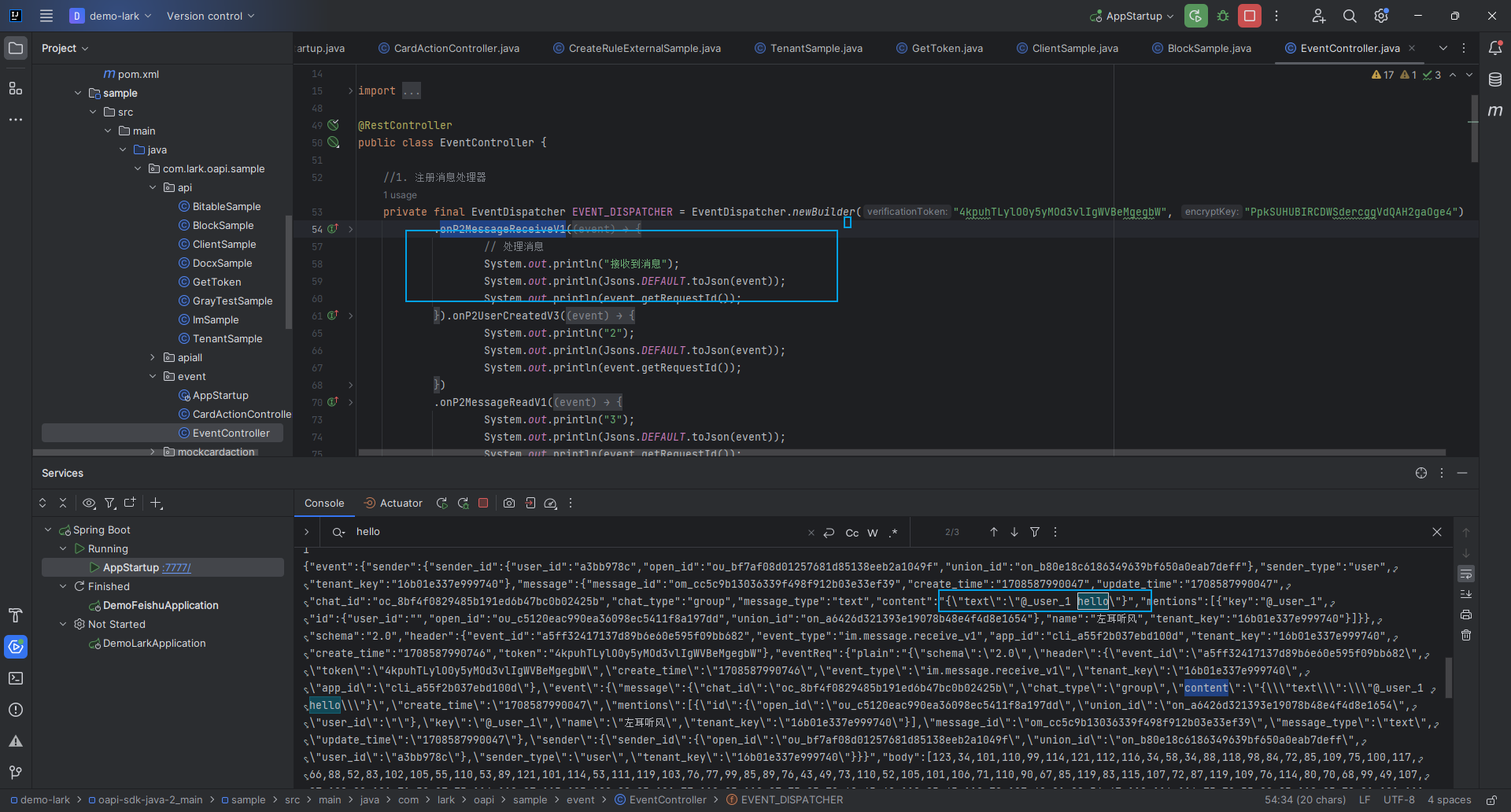Viewport: 1511px width, 812px height.
Task: Expand all services in tree
Action: coord(42,503)
